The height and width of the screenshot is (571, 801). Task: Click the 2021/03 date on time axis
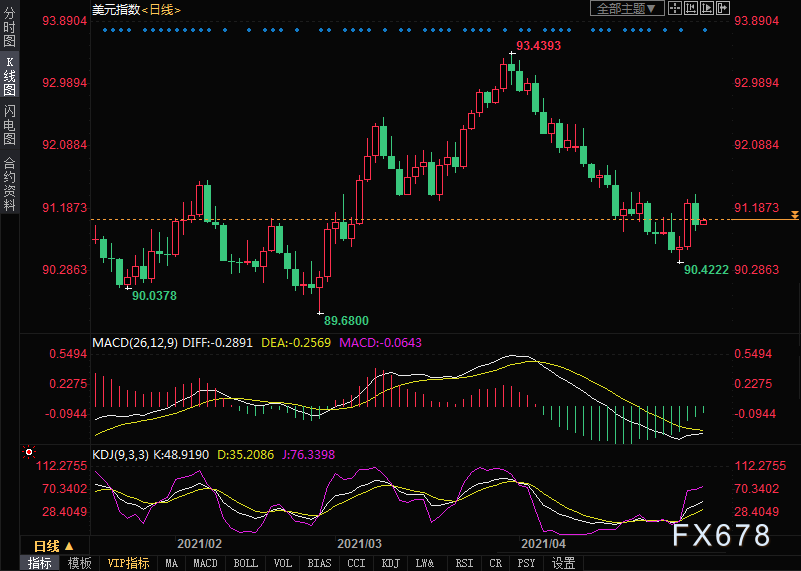click(x=360, y=543)
